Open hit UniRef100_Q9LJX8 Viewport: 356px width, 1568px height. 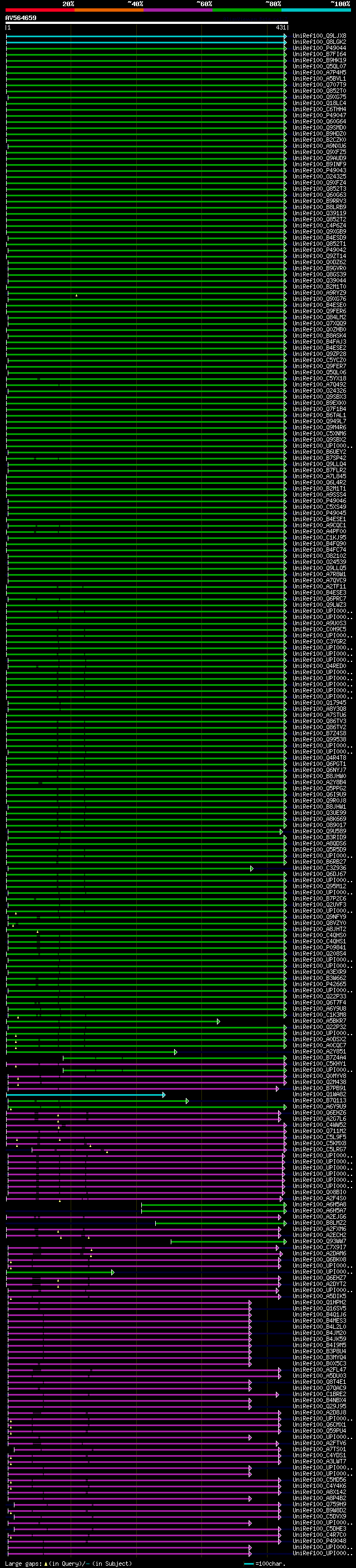coord(319,36)
